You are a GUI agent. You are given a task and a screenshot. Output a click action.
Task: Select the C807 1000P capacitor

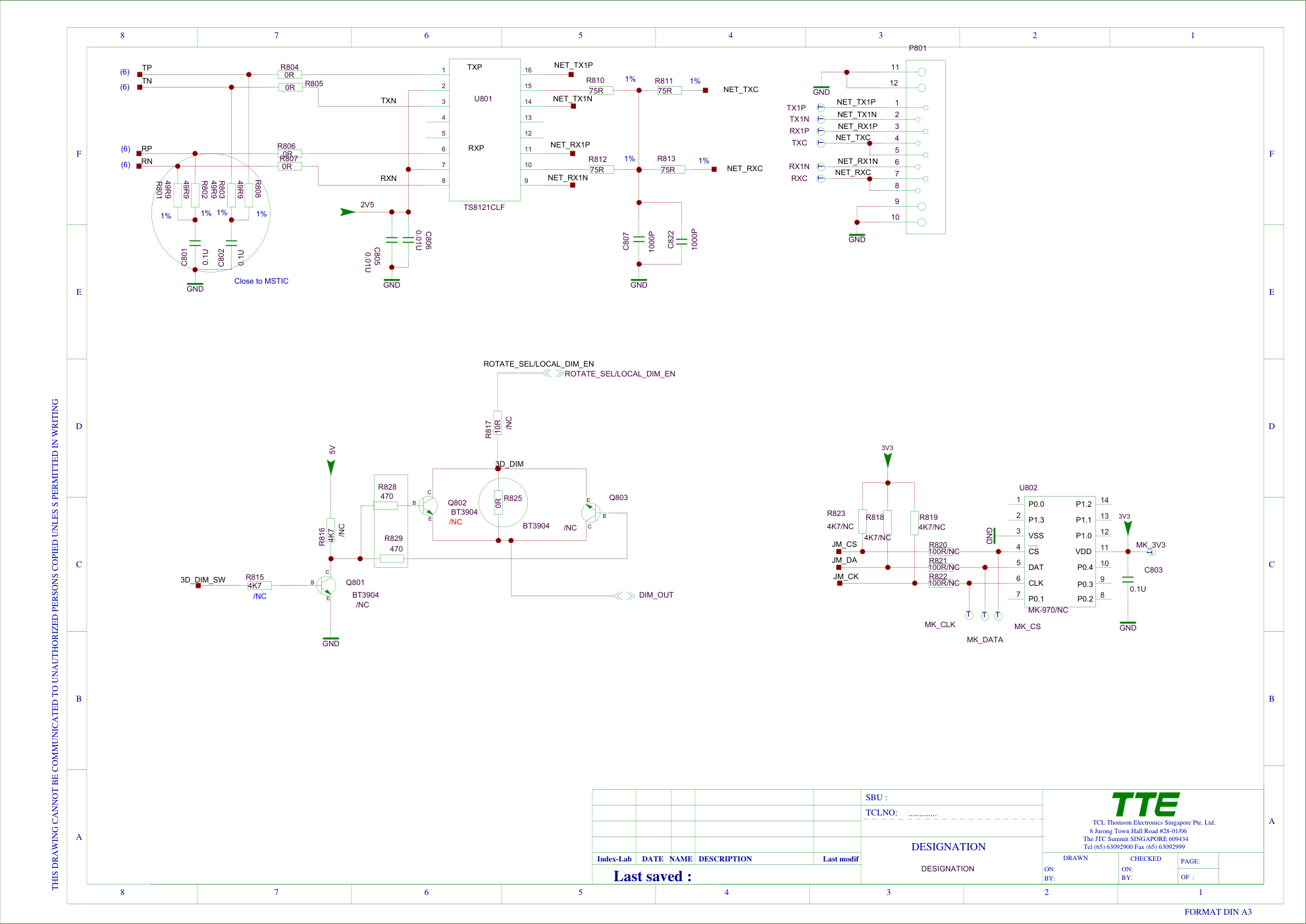coord(639,240)
